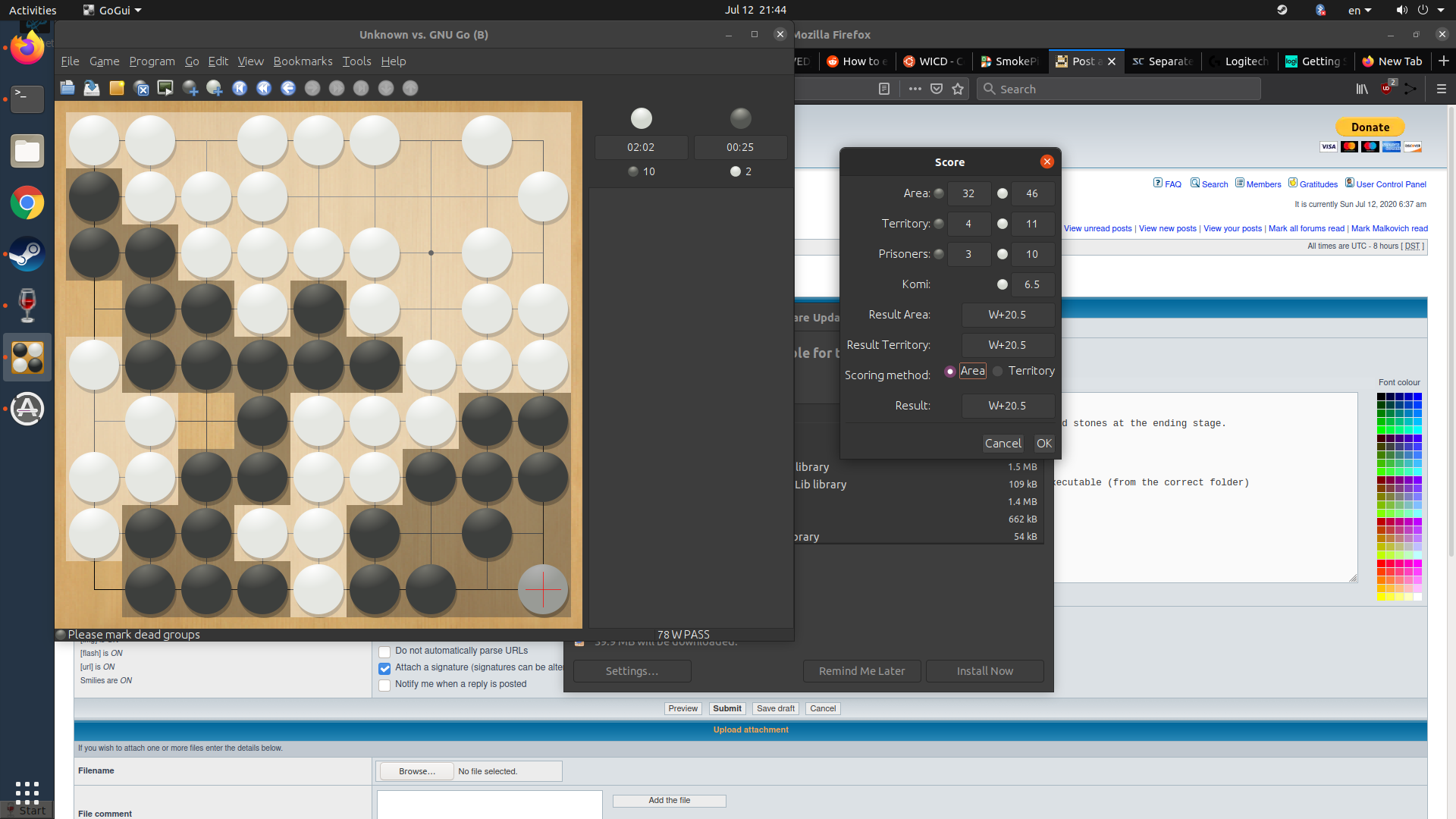Click the greyed previous variation up arrow
Image resolution: width=1456 pixels, height=819 pixels.
[410, 88]
